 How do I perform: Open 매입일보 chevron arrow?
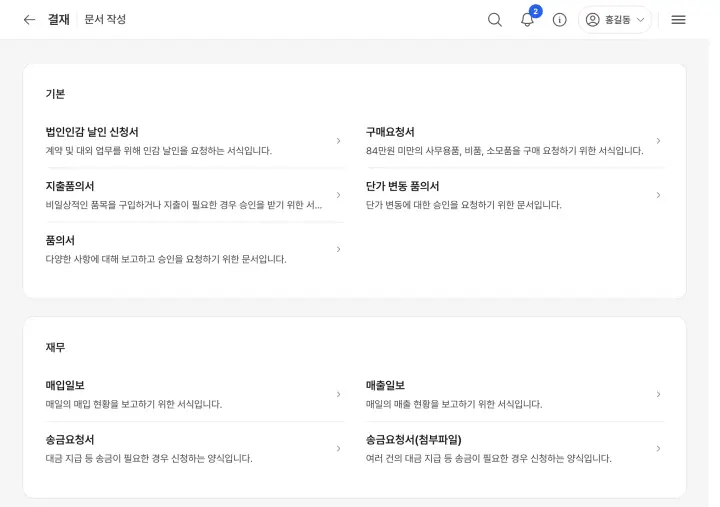click(x=338, y=394)
